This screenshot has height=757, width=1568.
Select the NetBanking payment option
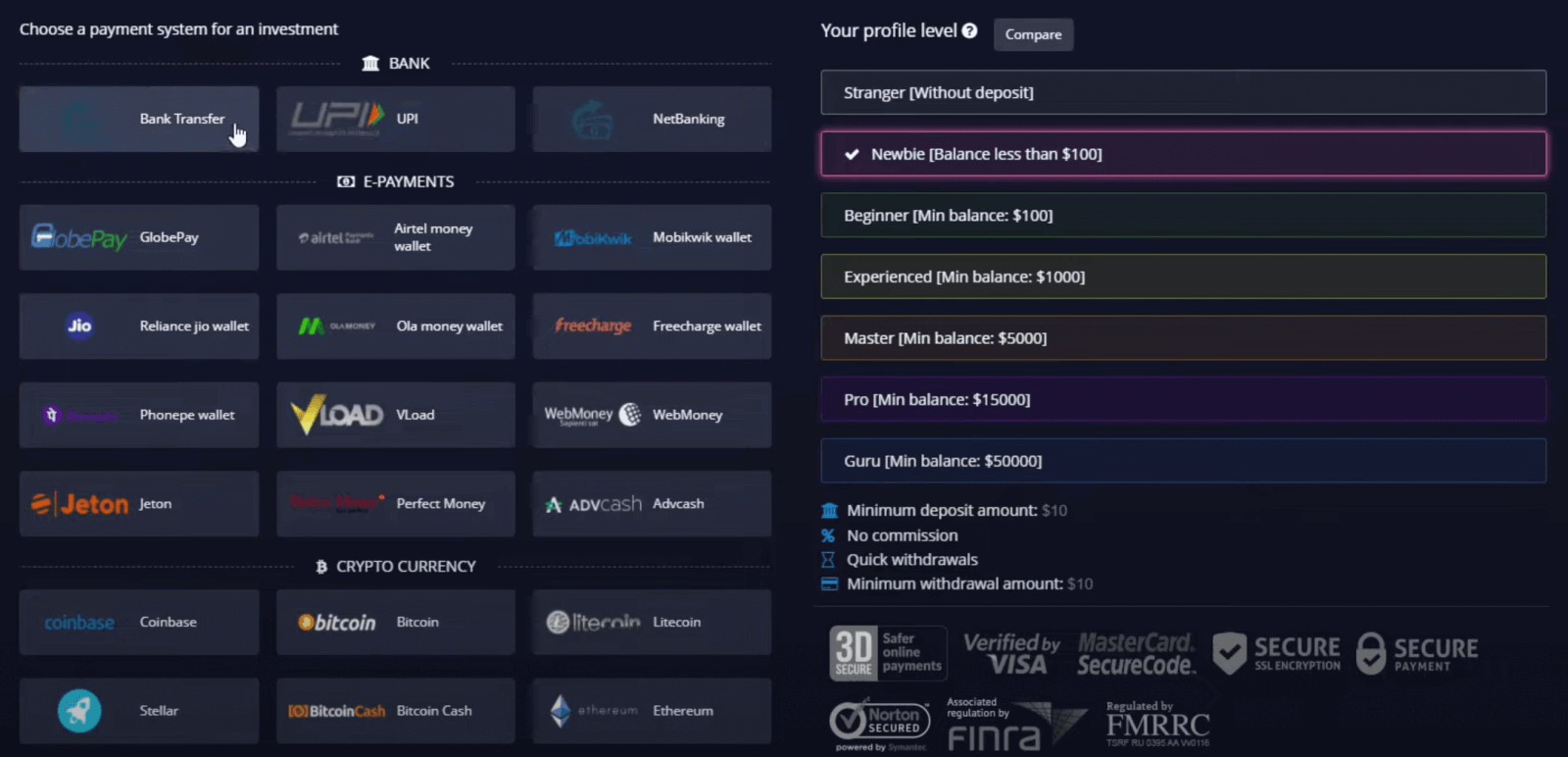[x=652, y=119]
